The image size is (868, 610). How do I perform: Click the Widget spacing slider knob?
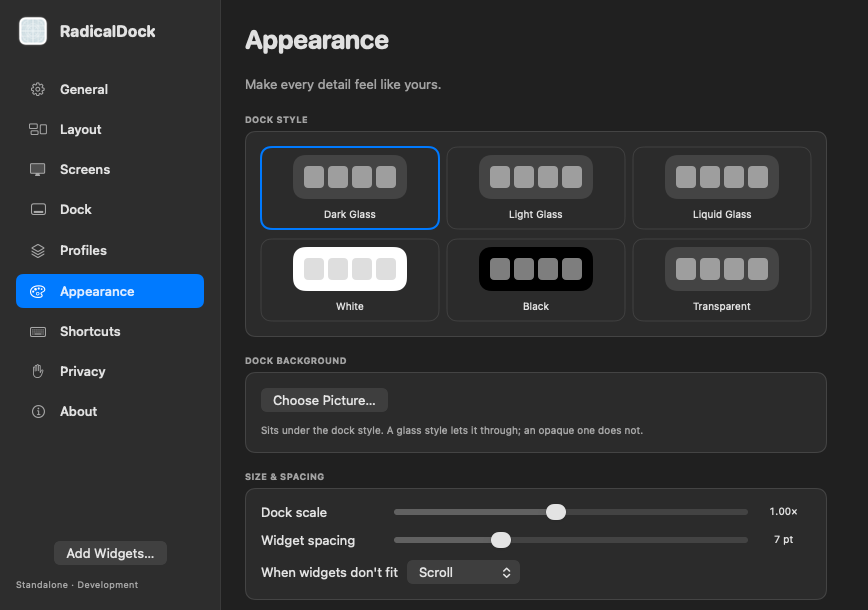(501, 540)
